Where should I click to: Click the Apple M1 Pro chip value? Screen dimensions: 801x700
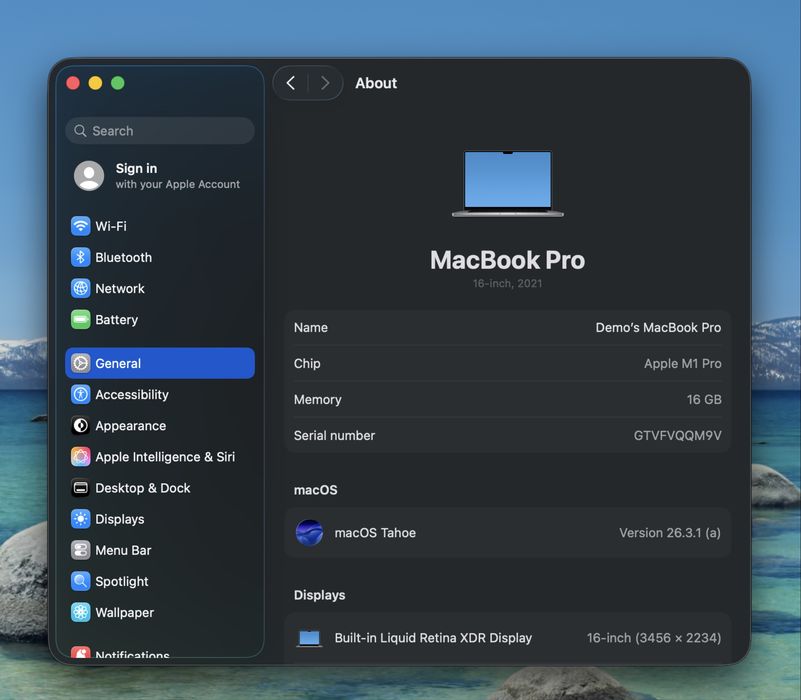(682, 364)
